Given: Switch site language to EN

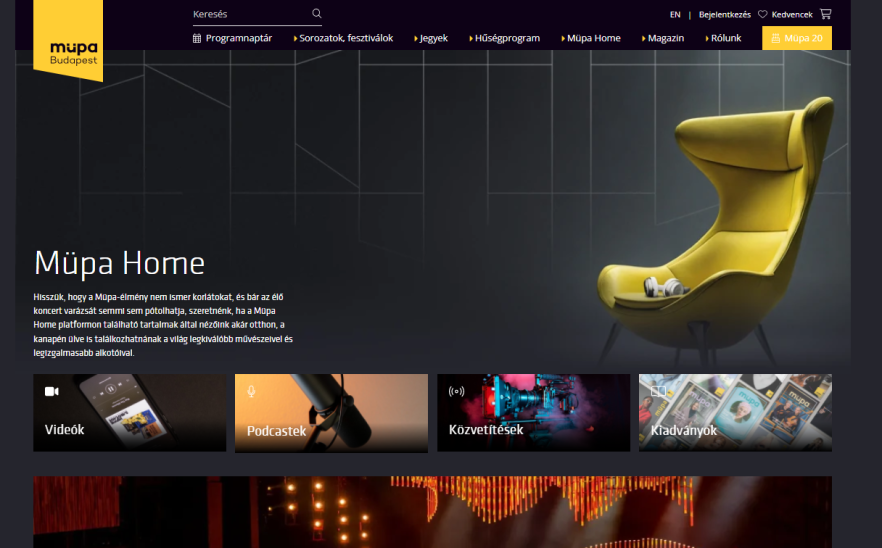Looking at the screenshot, I should click(675, 15).
